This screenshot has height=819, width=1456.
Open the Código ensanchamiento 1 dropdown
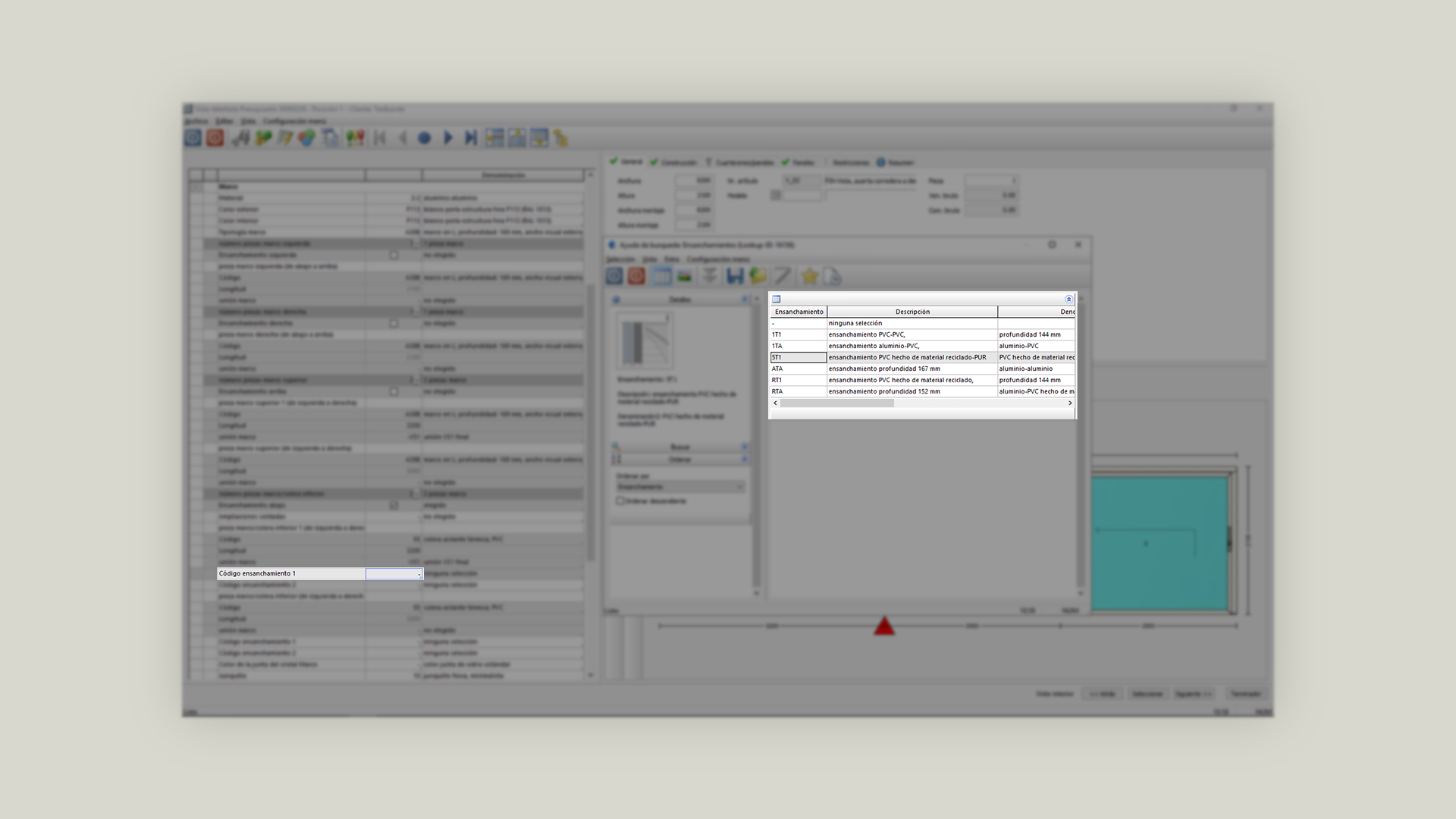click(419, 574)
